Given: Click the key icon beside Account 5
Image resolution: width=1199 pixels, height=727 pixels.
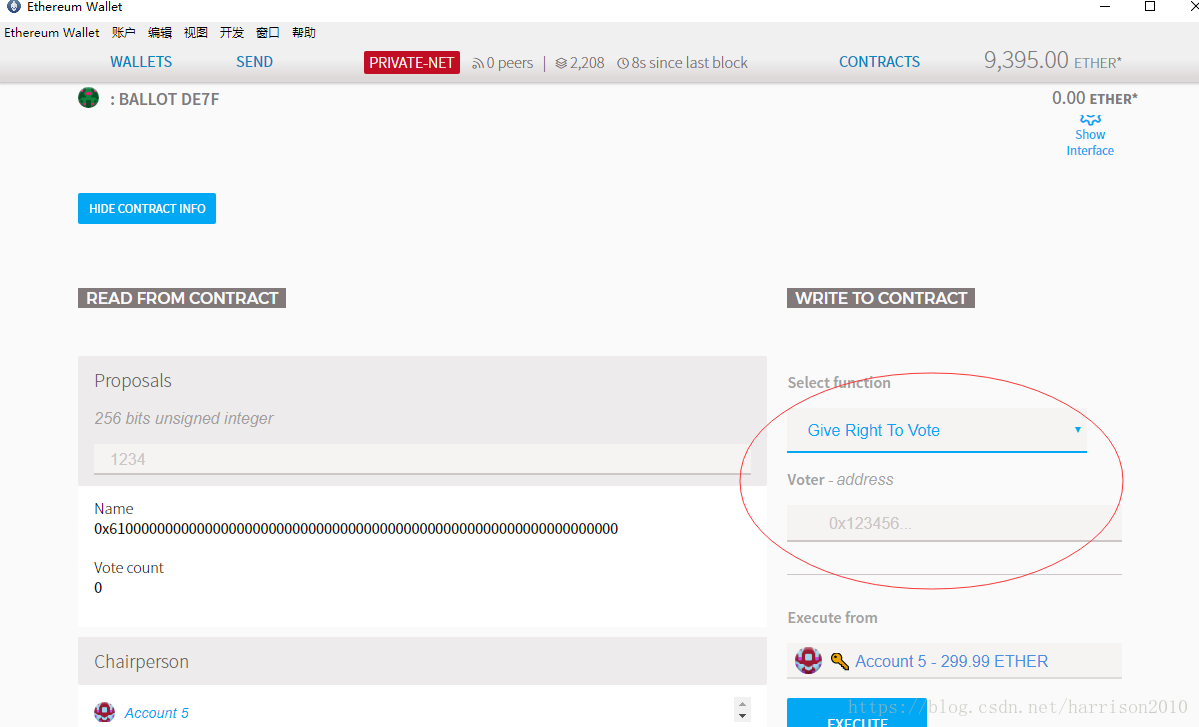Looking at the screenshot, I should pyautogui.click(x=840, y=661).
